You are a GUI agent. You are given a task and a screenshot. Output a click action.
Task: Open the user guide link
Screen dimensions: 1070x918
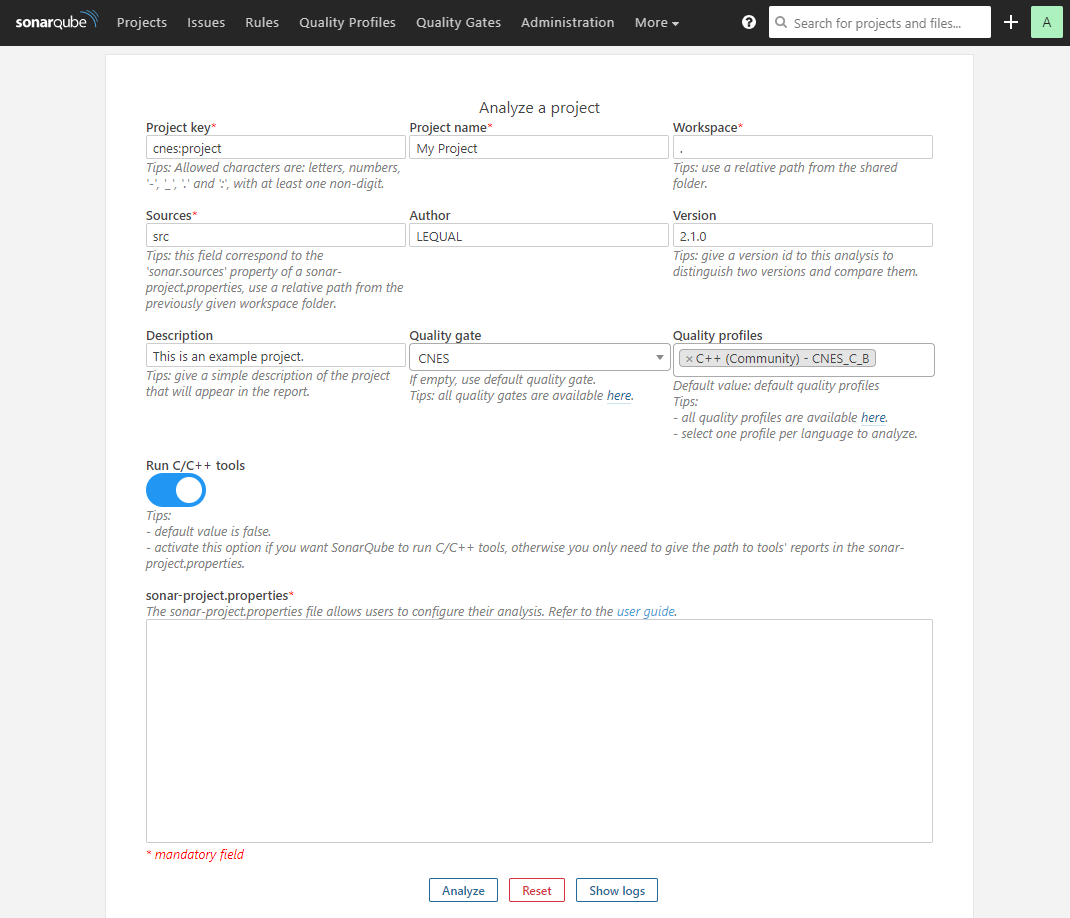click(x=646, y=612)
